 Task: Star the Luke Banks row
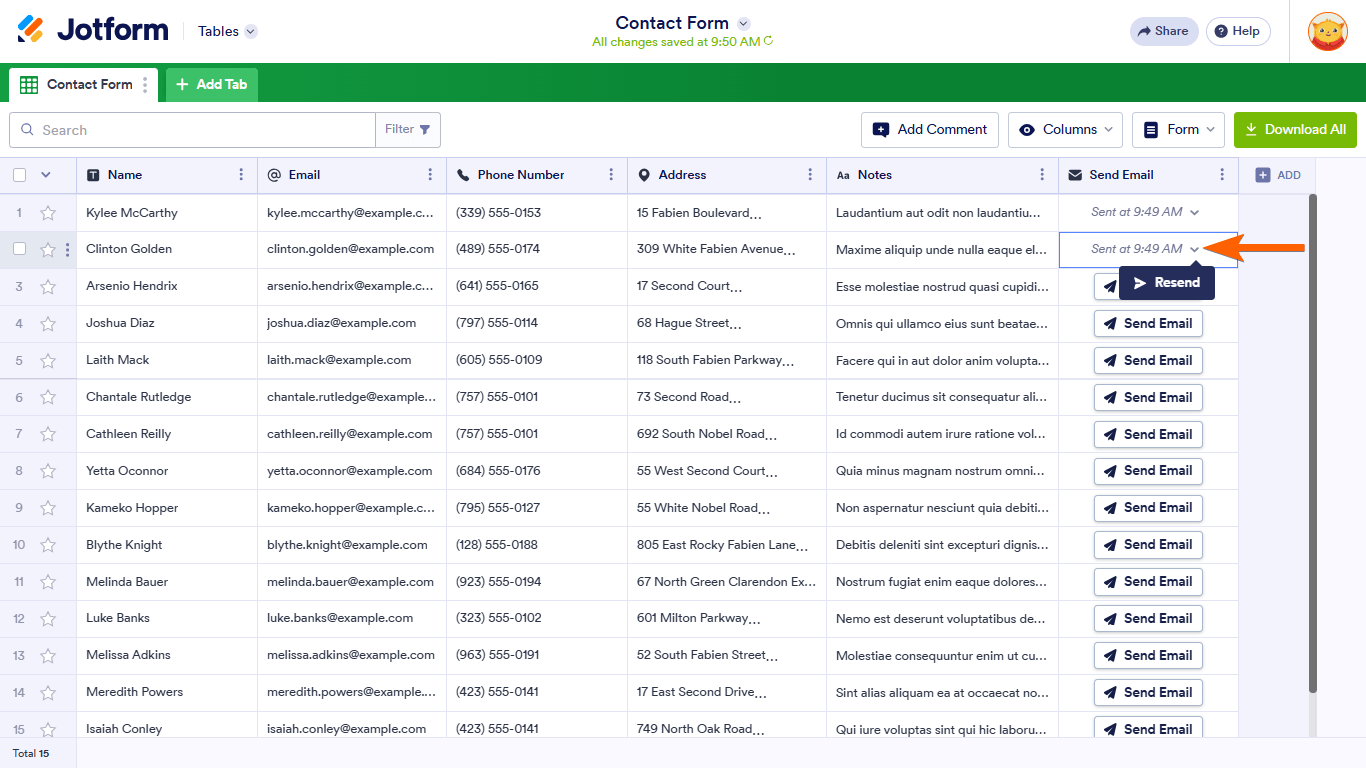[48, 619]
